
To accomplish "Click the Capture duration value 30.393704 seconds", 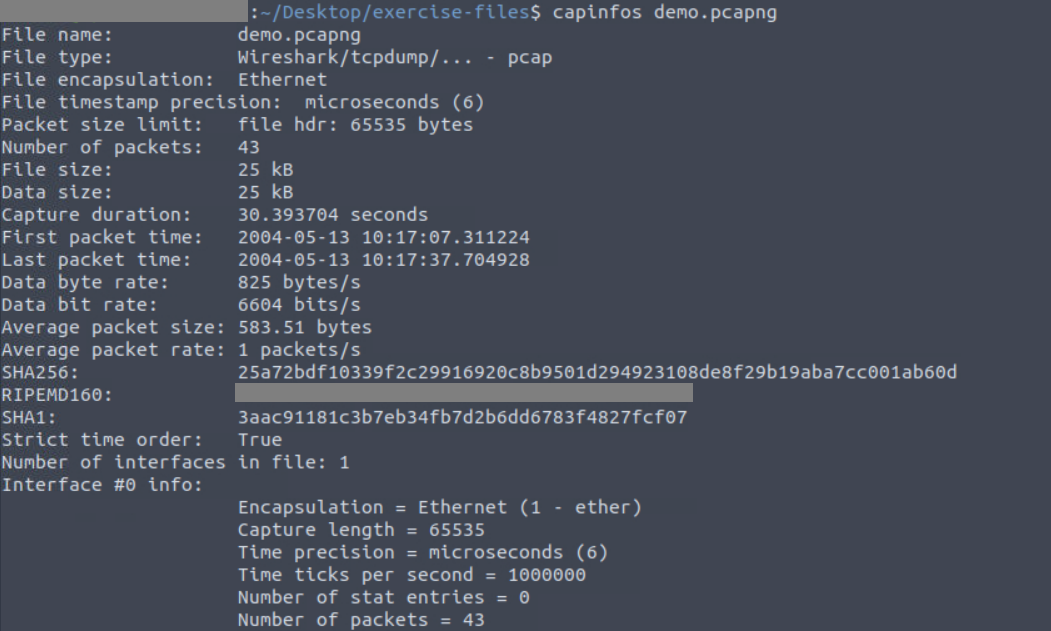I will pos(332,215).
